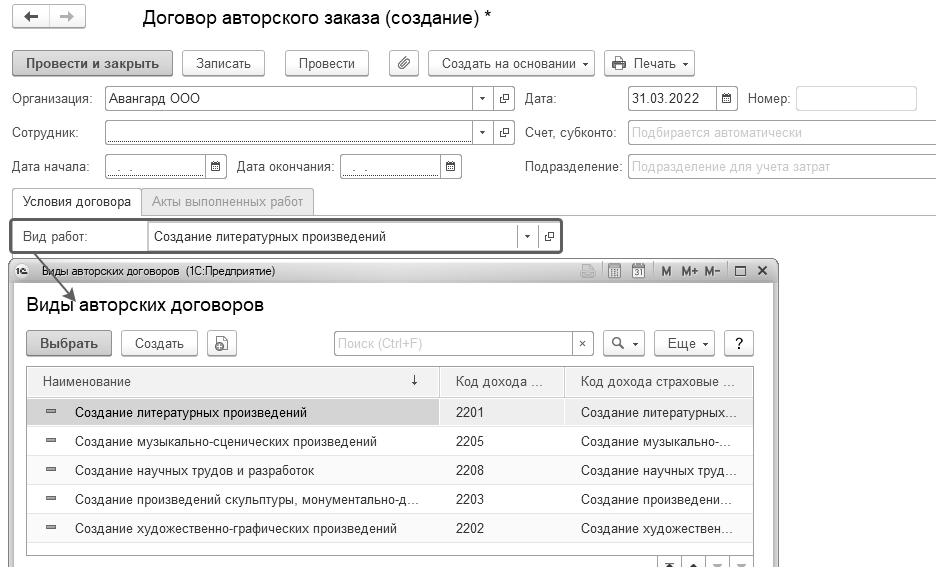Viewport: 936px width, 567px height.
Task: Select the Условия договора tab
Action: click(x=77, y=201)
